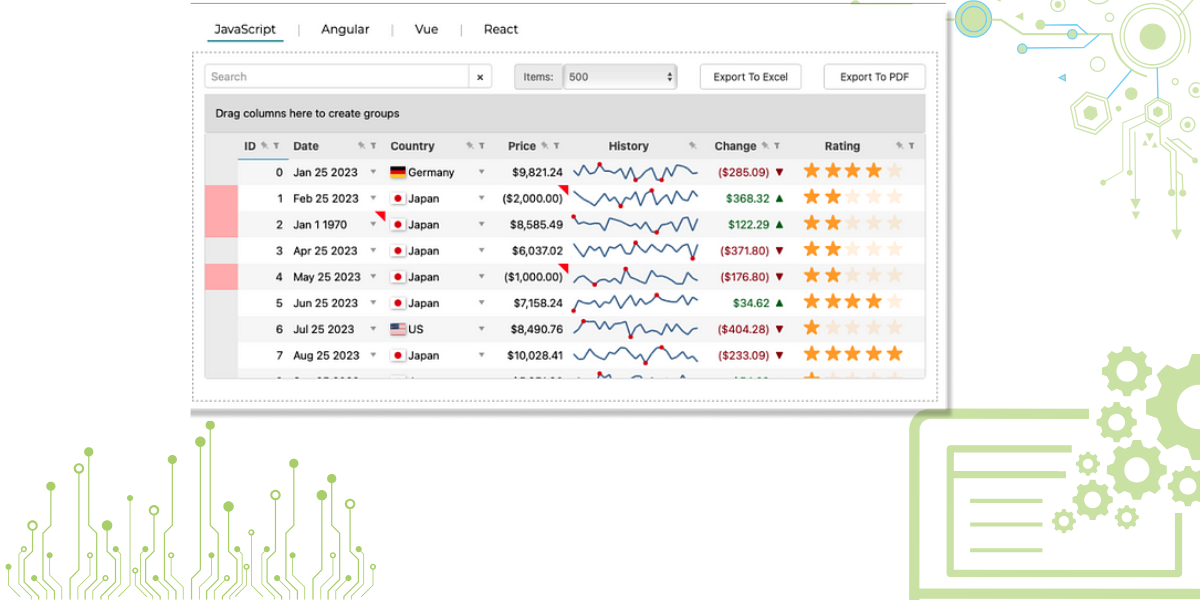
Task: Select the React tab
Action: [x=501, y=29]
